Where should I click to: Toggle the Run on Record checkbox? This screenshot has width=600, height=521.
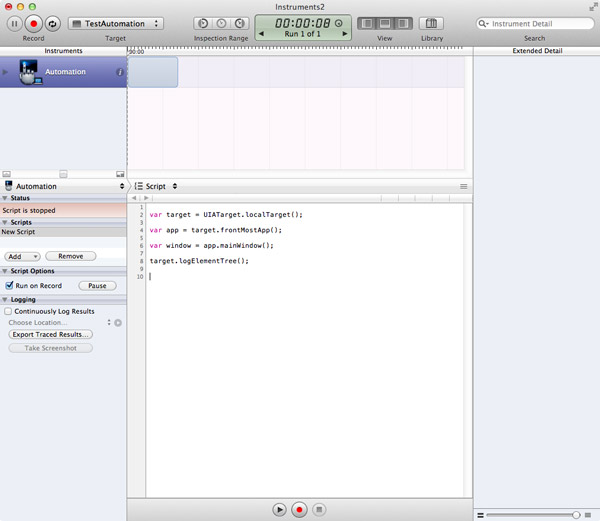tap(9, 286)
